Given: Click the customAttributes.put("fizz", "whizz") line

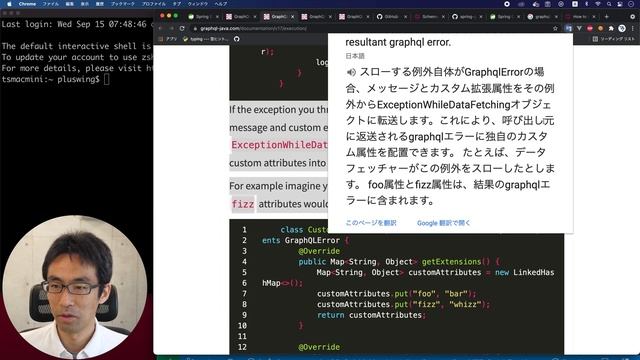Looking at the screenshot, I should (x=403, y=304).
